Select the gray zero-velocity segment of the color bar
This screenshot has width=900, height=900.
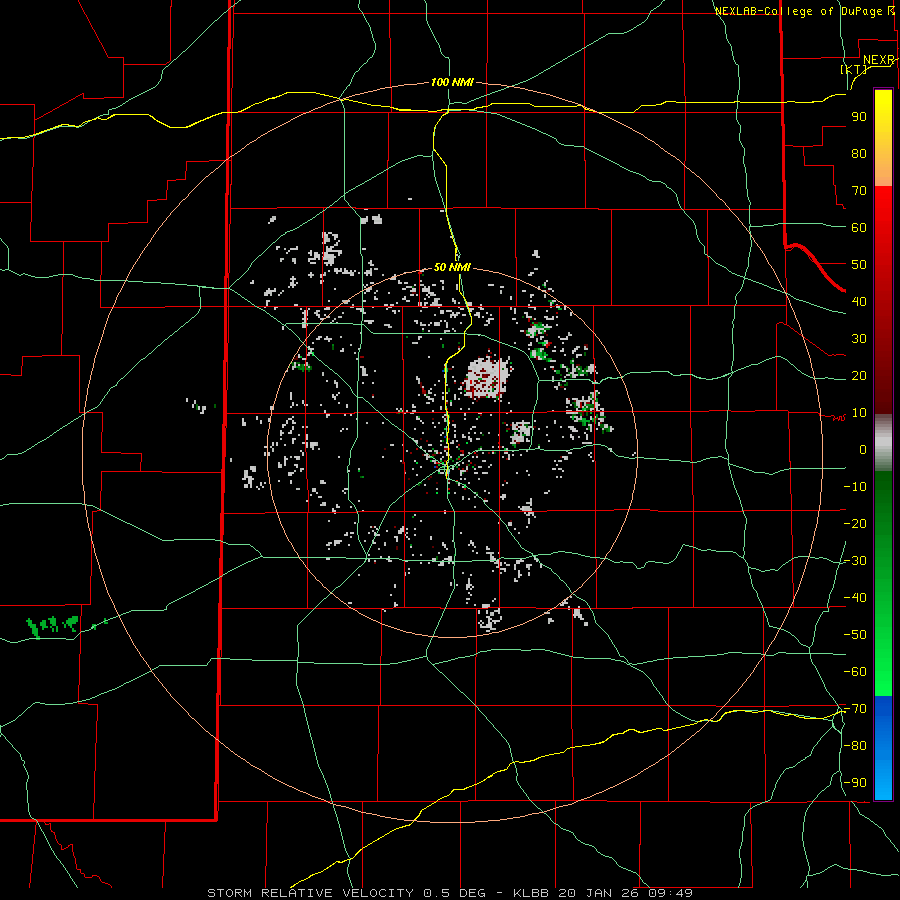click(883, 443)
